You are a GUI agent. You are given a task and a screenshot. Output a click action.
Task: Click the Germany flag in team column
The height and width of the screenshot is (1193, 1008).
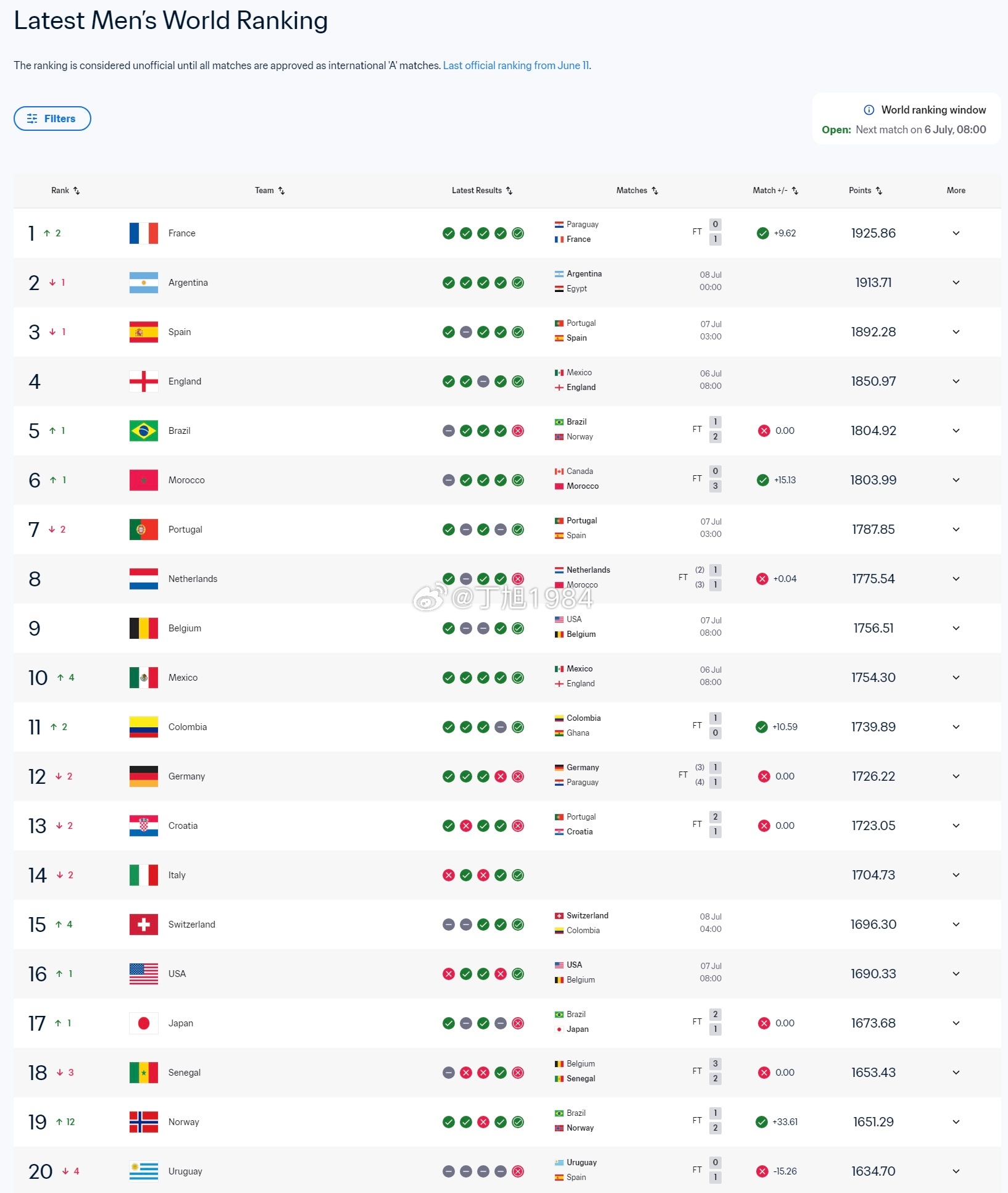(x=144, y=776)
